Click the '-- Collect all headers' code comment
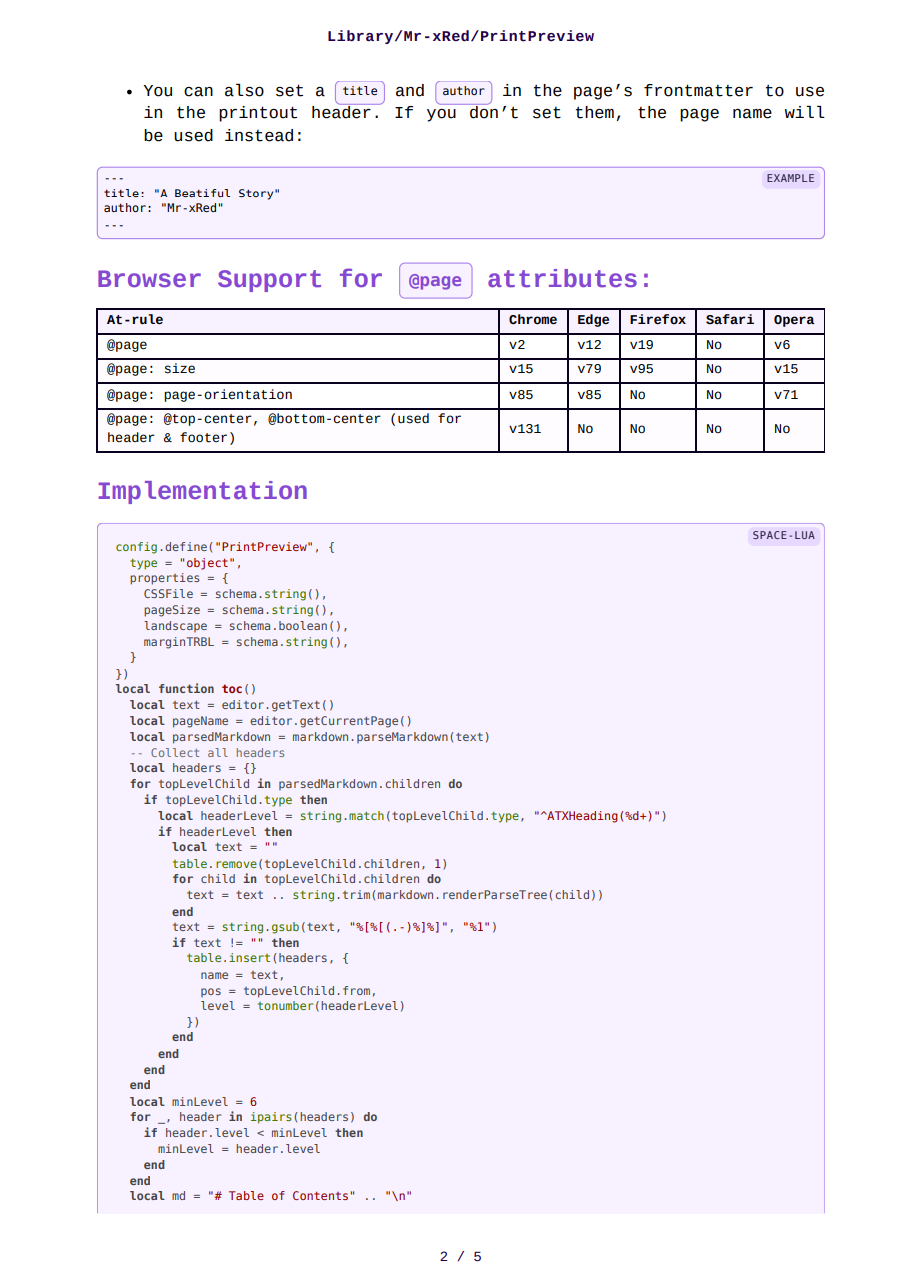 [x=207, y=753]
